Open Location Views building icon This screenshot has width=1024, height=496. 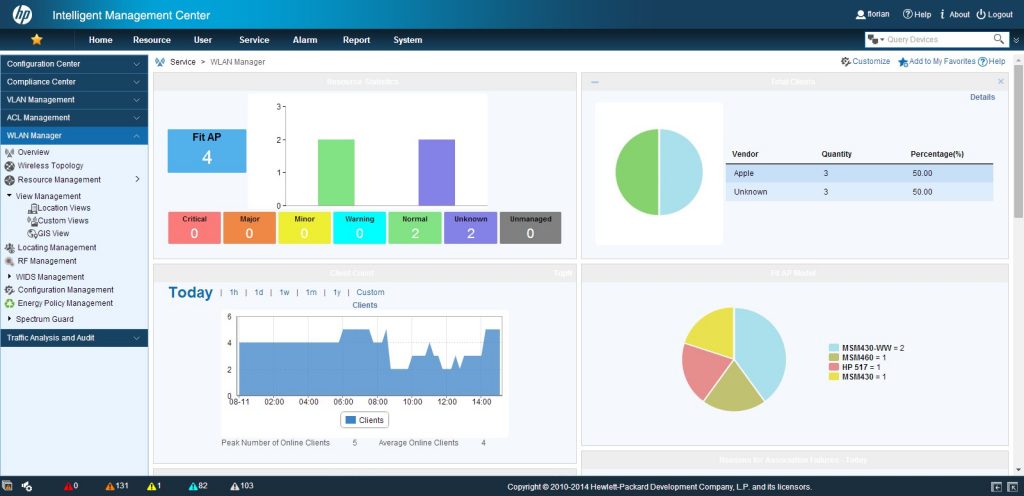(33, 208)
